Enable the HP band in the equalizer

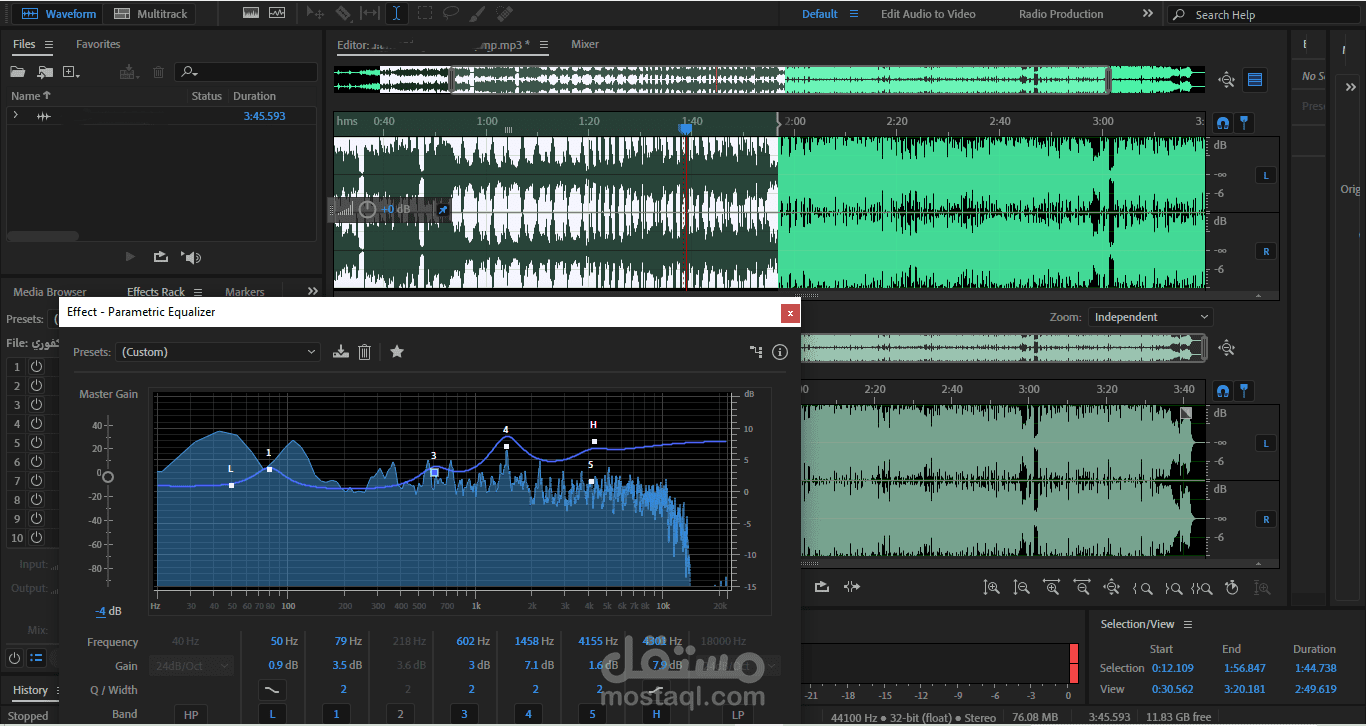190,714
